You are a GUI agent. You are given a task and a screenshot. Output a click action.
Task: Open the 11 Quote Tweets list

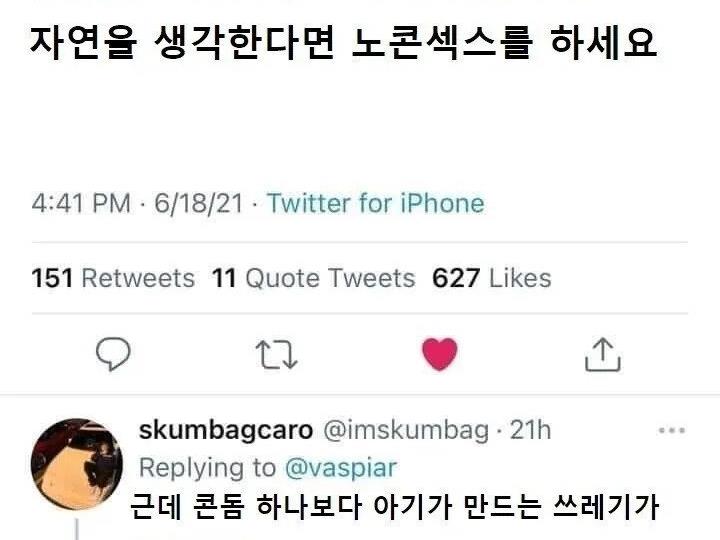click(313, 278)
